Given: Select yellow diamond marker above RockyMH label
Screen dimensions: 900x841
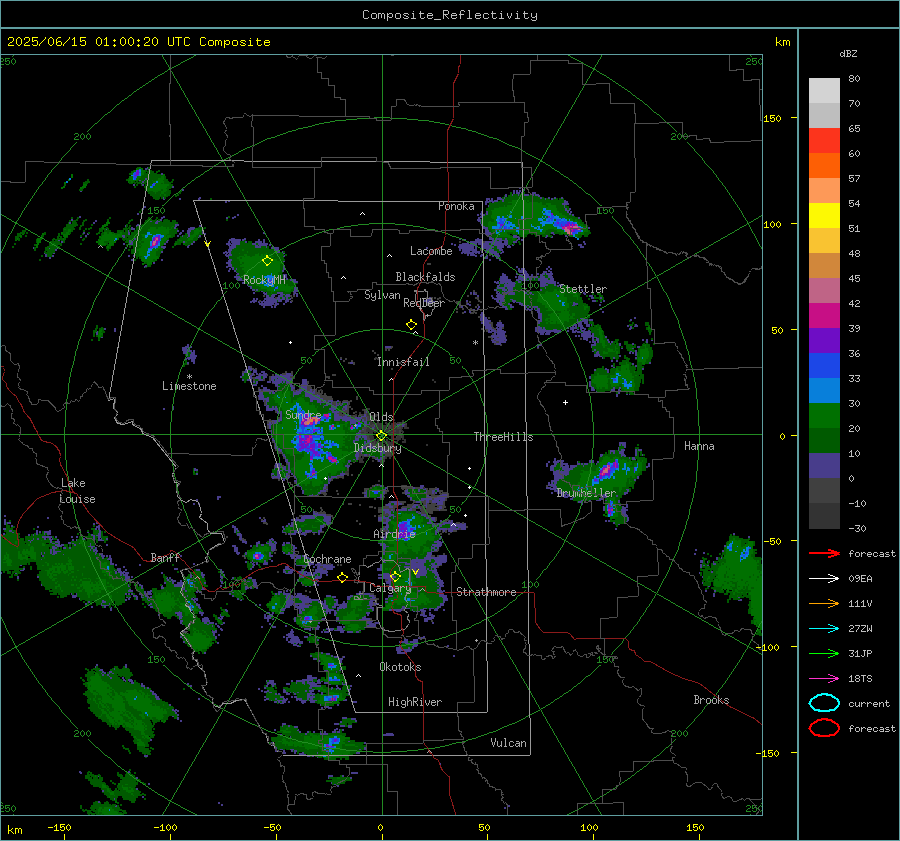Looking at the screenshot, I should coord(267,261).
